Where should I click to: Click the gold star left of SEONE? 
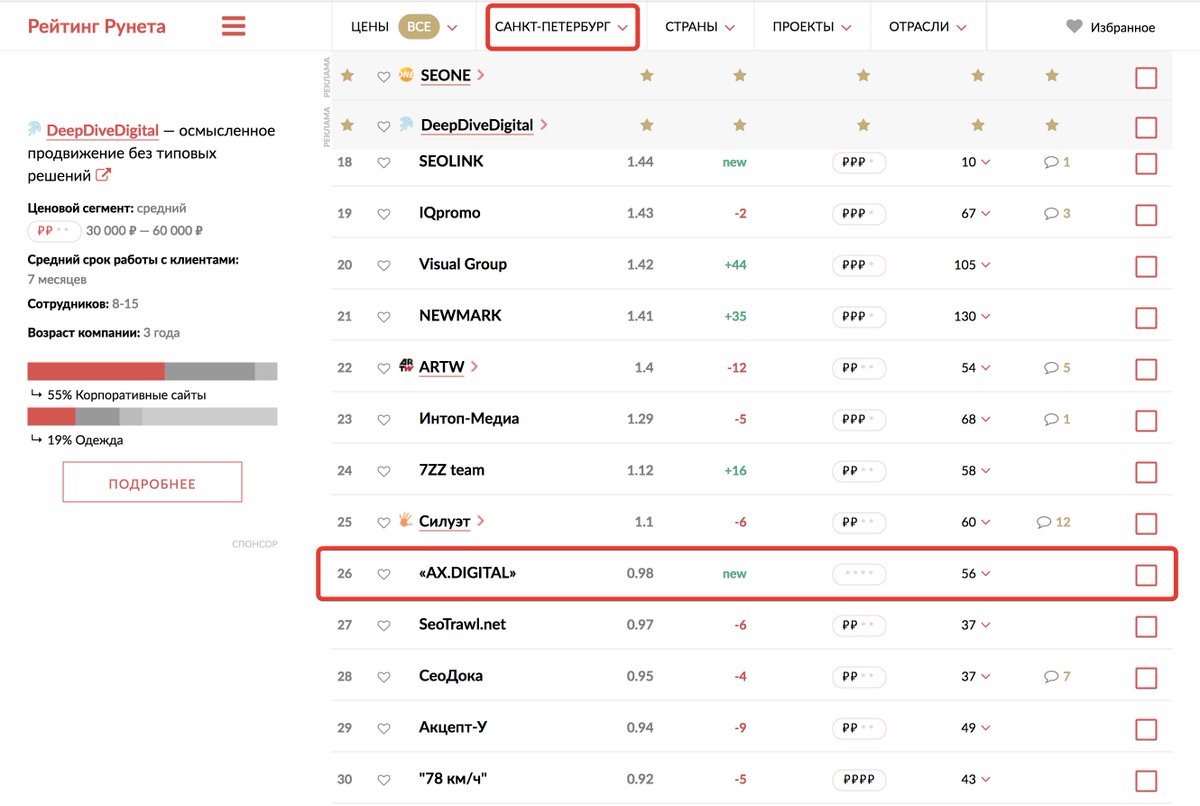tap(348, 75)
